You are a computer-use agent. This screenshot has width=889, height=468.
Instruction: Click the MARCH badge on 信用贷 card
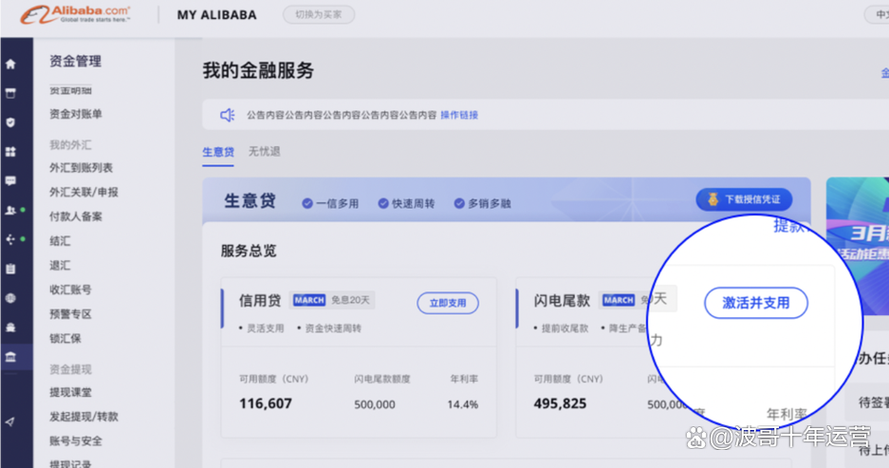point(309,300)
